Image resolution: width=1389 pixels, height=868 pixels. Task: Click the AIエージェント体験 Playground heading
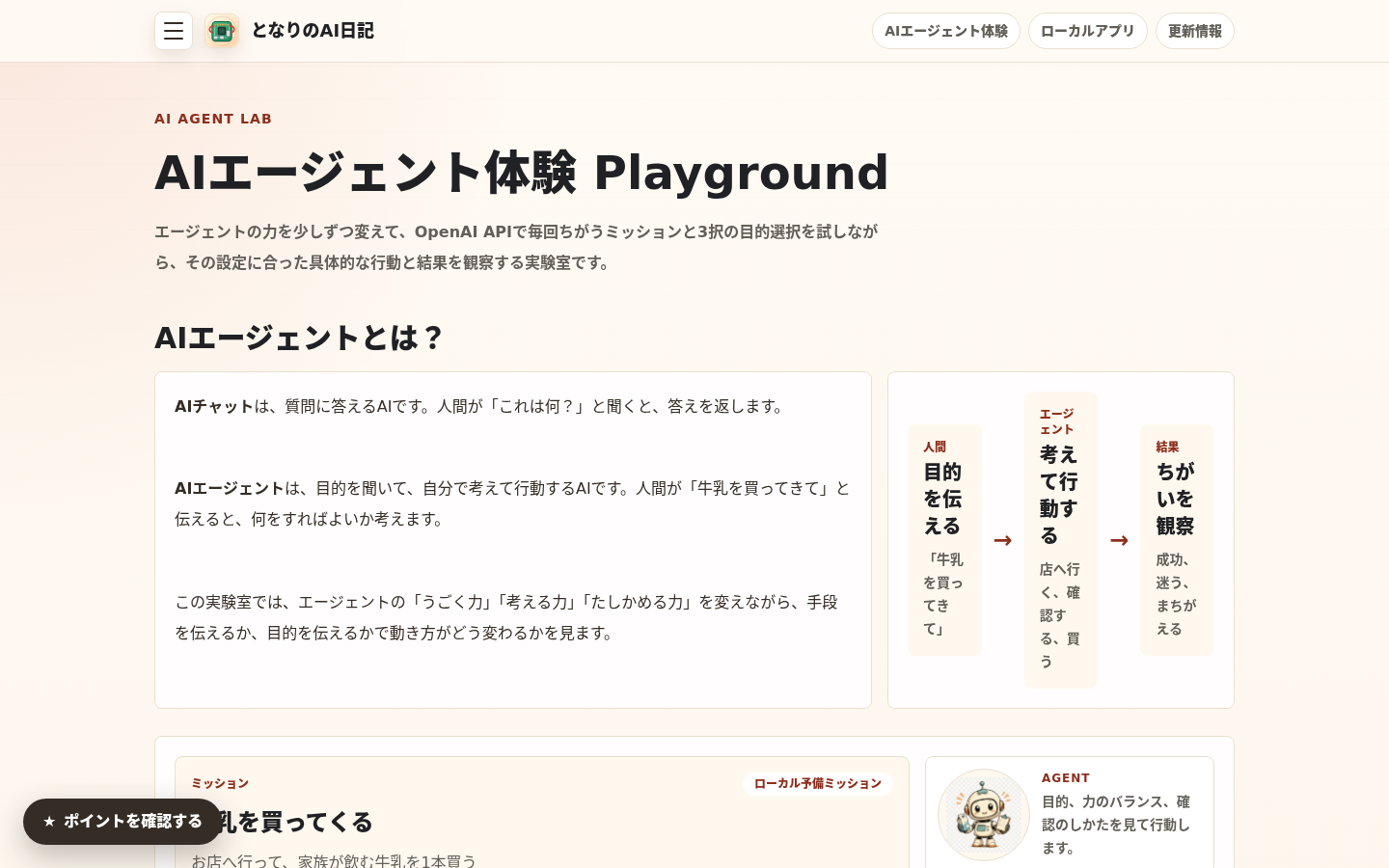coord(521,173)
